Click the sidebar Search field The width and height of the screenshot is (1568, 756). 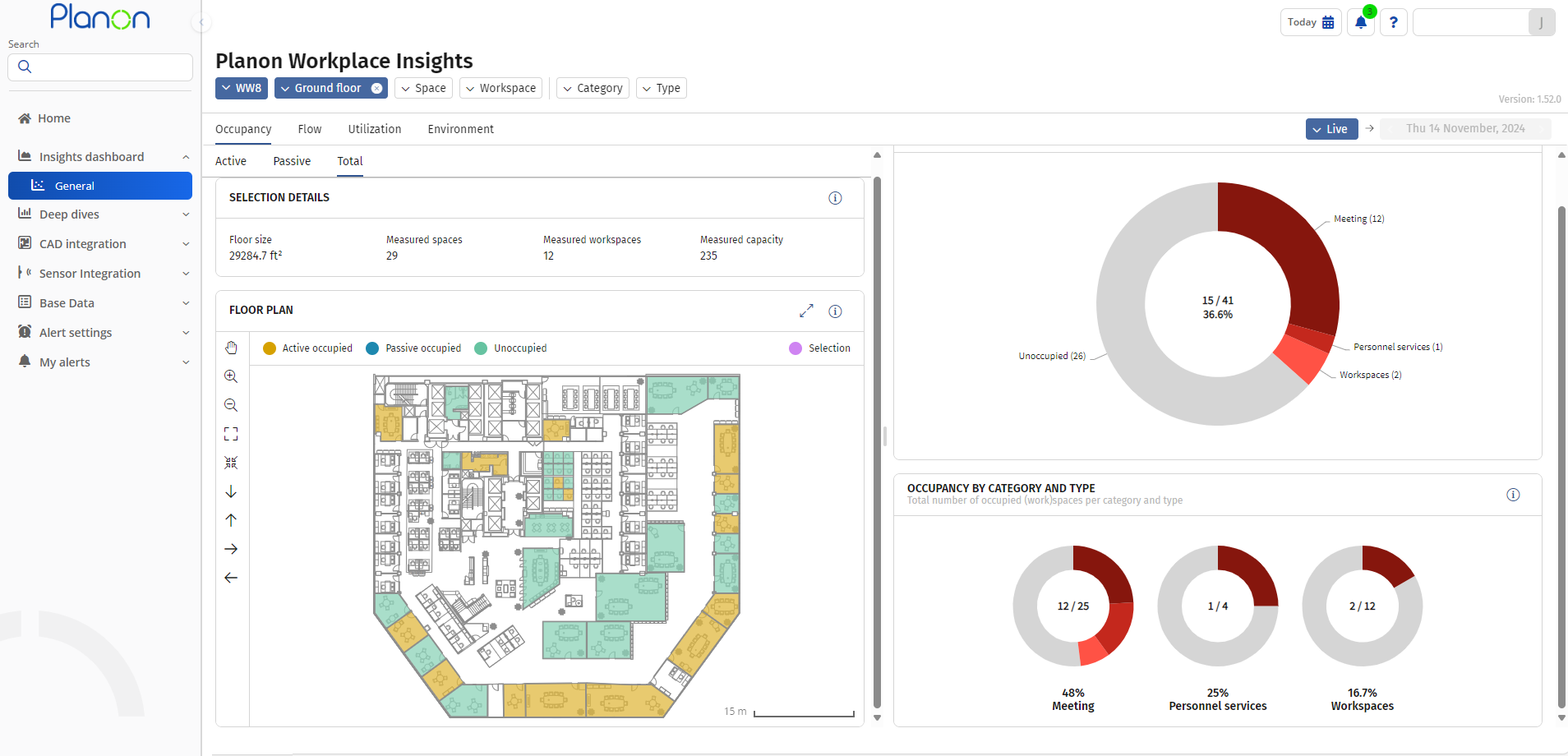100,67
